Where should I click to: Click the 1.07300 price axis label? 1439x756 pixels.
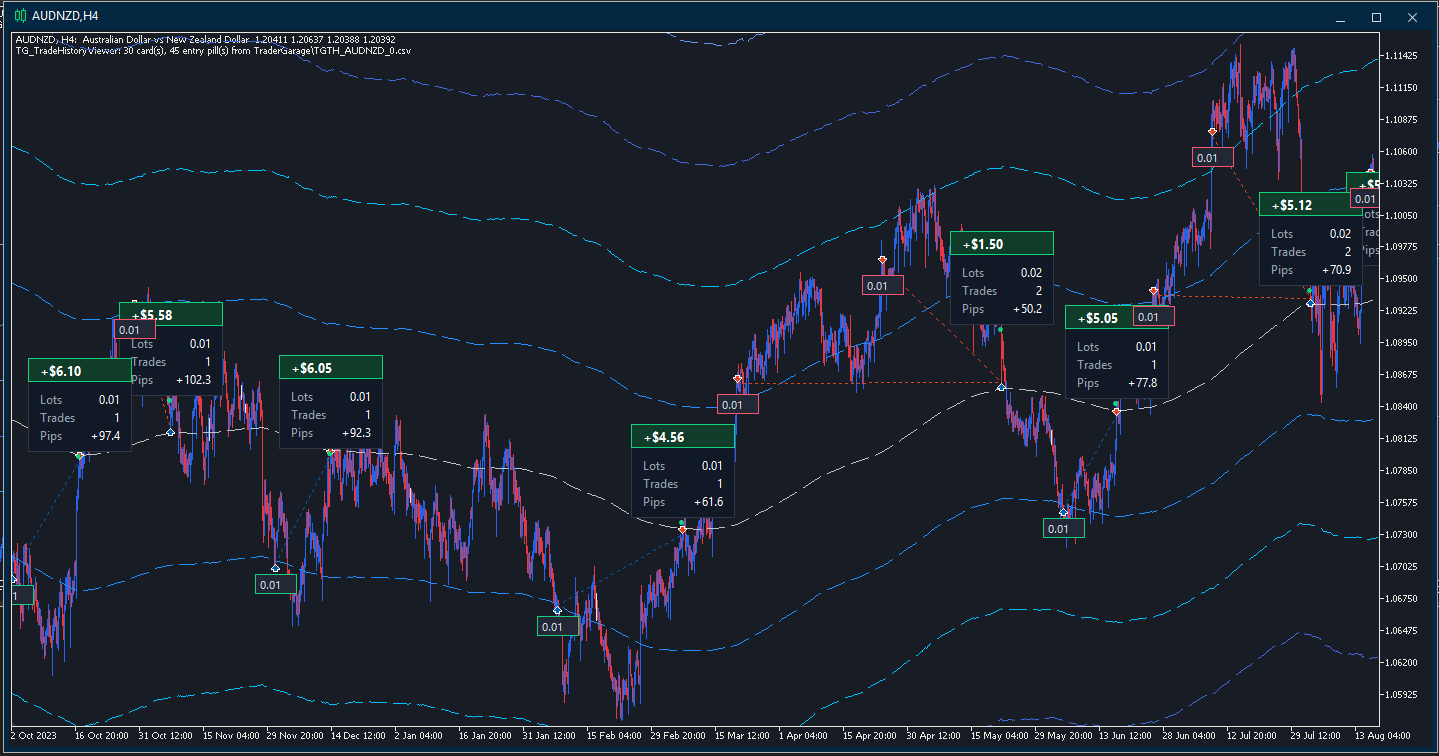[1403, 534]
